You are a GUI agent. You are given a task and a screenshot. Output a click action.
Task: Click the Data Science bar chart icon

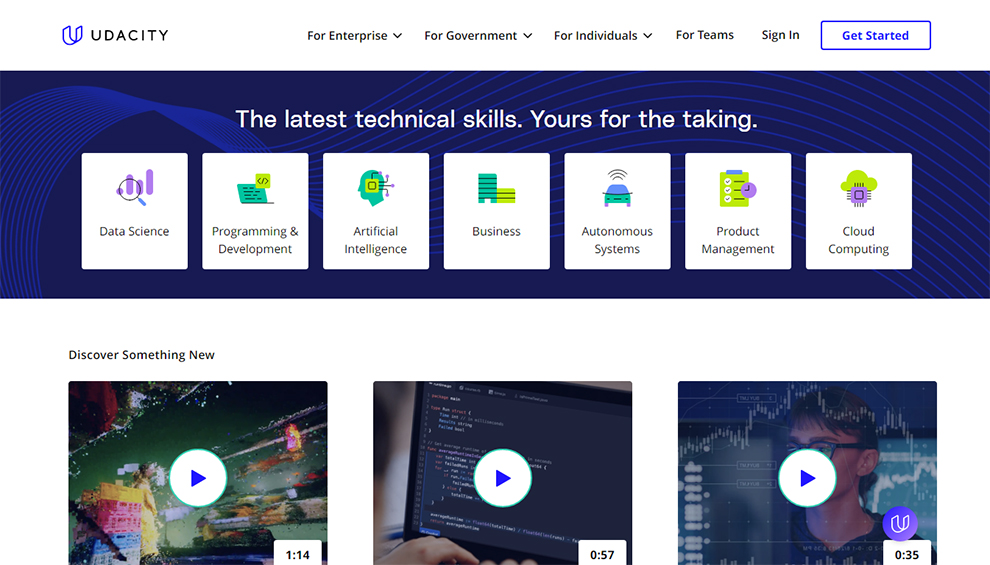(x=134, y=187)
